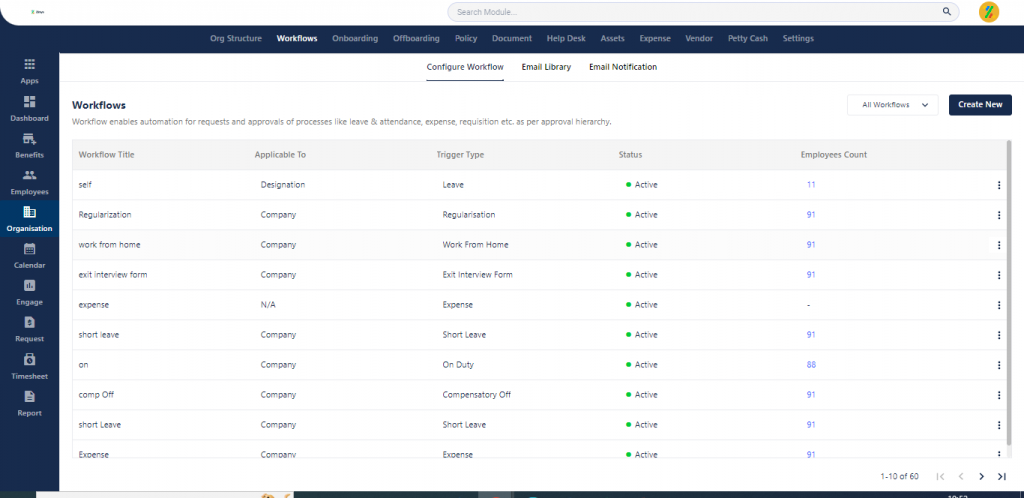Go to Dashboard in sidebar
The image size is (1024, 498).
[29, 109]
